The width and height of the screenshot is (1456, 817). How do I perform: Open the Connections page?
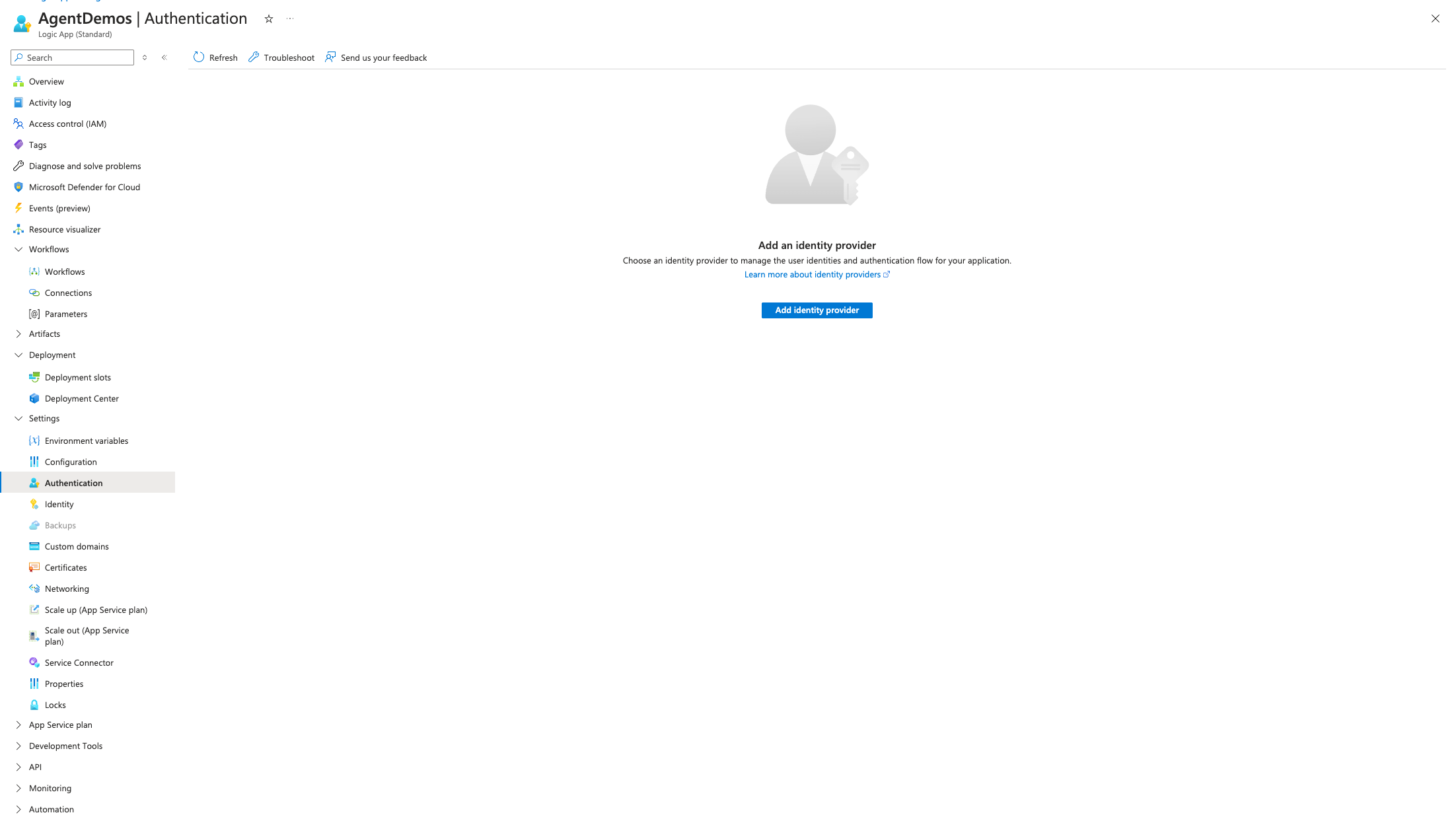(68, 293)
